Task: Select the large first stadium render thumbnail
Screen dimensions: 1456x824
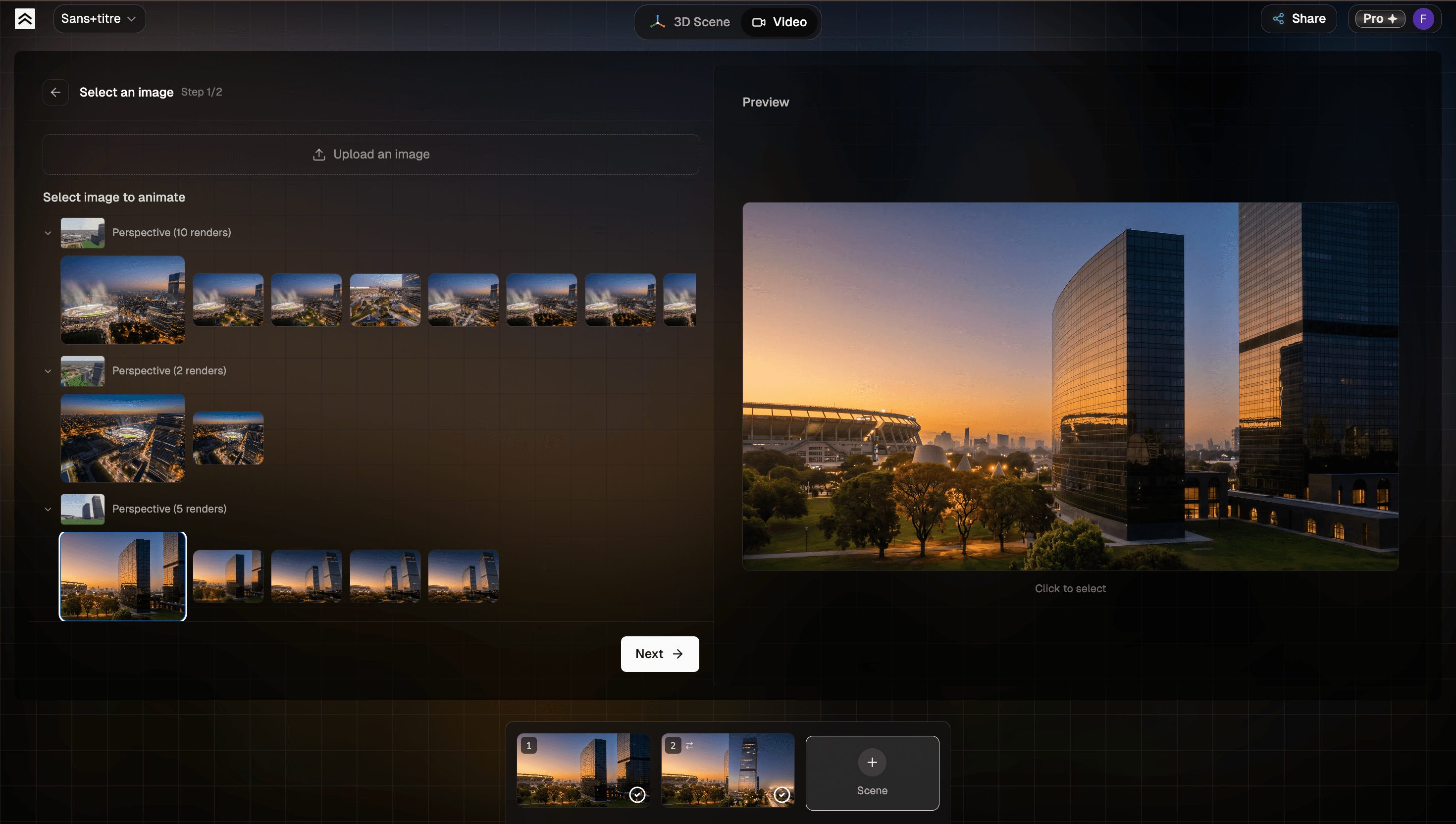Action: 123,300
